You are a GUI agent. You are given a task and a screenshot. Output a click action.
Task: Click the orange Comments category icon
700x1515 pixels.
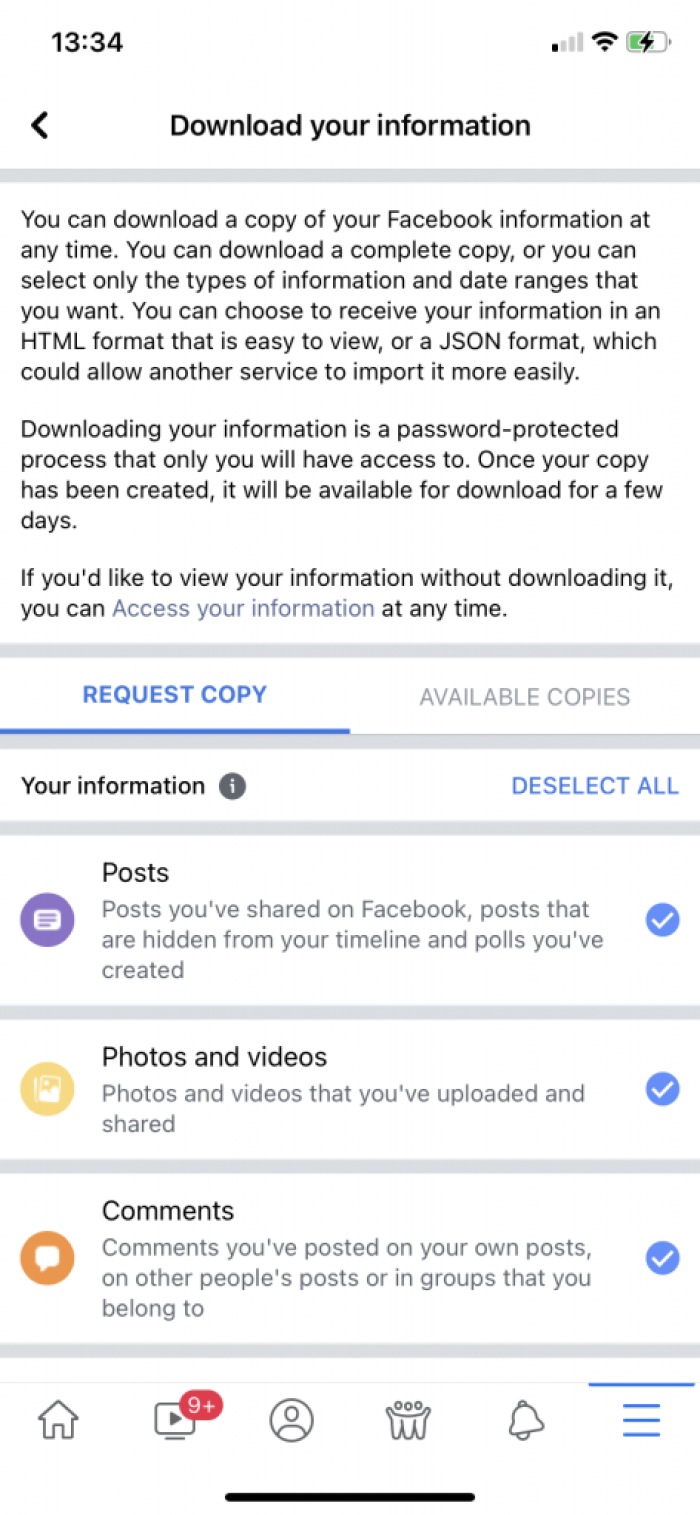click(x=47, y=1257)
